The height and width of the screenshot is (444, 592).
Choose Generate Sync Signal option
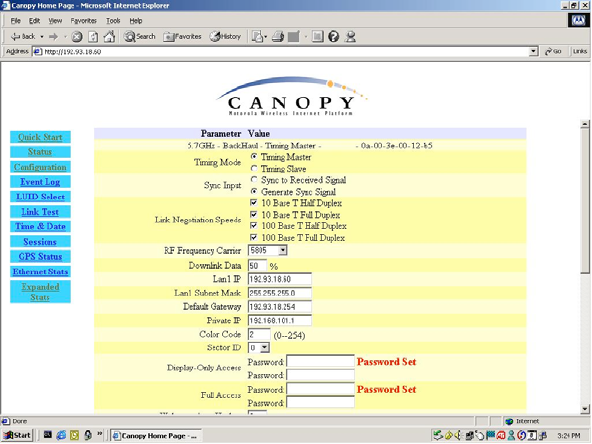(x=254, y=191)
